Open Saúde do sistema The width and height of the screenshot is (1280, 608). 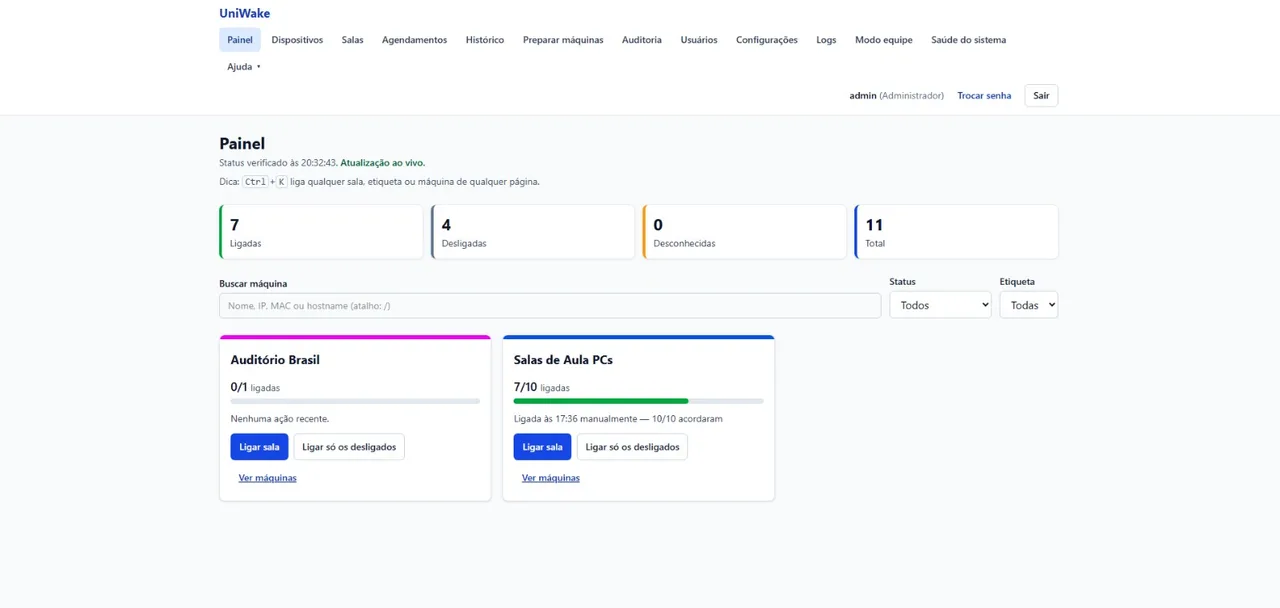pos(969,40)
